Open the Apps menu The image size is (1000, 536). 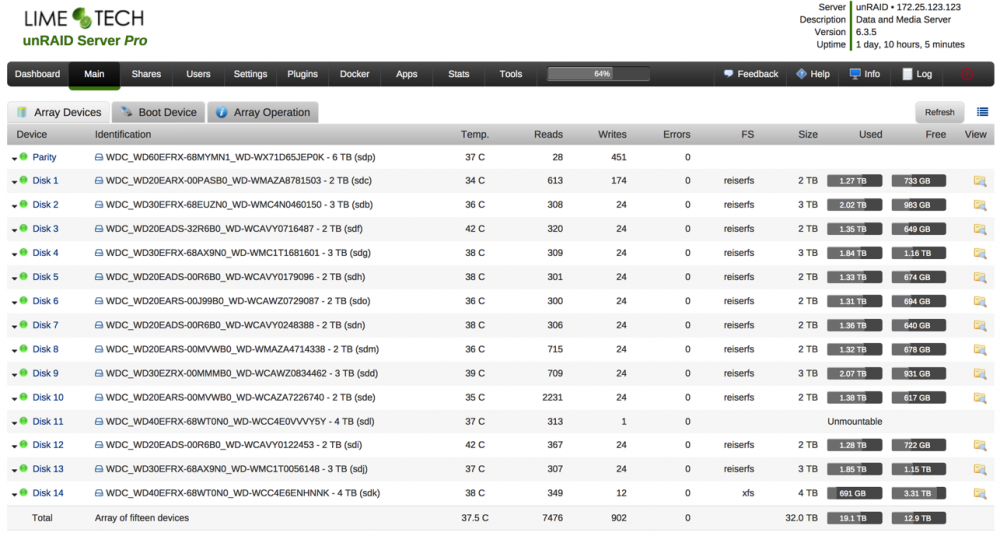pyautogui.click(x=406, y=74)
